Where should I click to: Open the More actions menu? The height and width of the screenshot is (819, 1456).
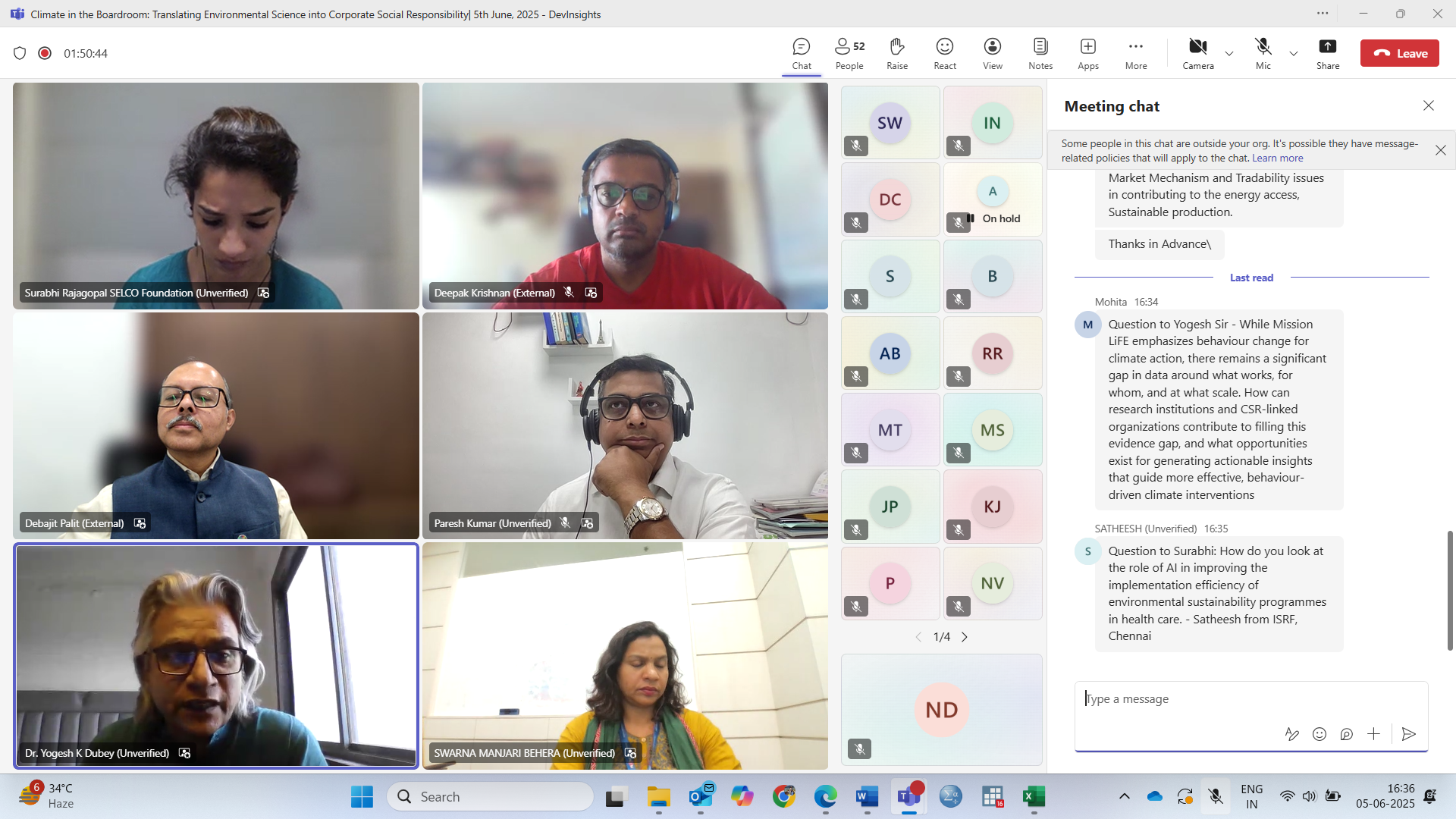[1136, 53]
